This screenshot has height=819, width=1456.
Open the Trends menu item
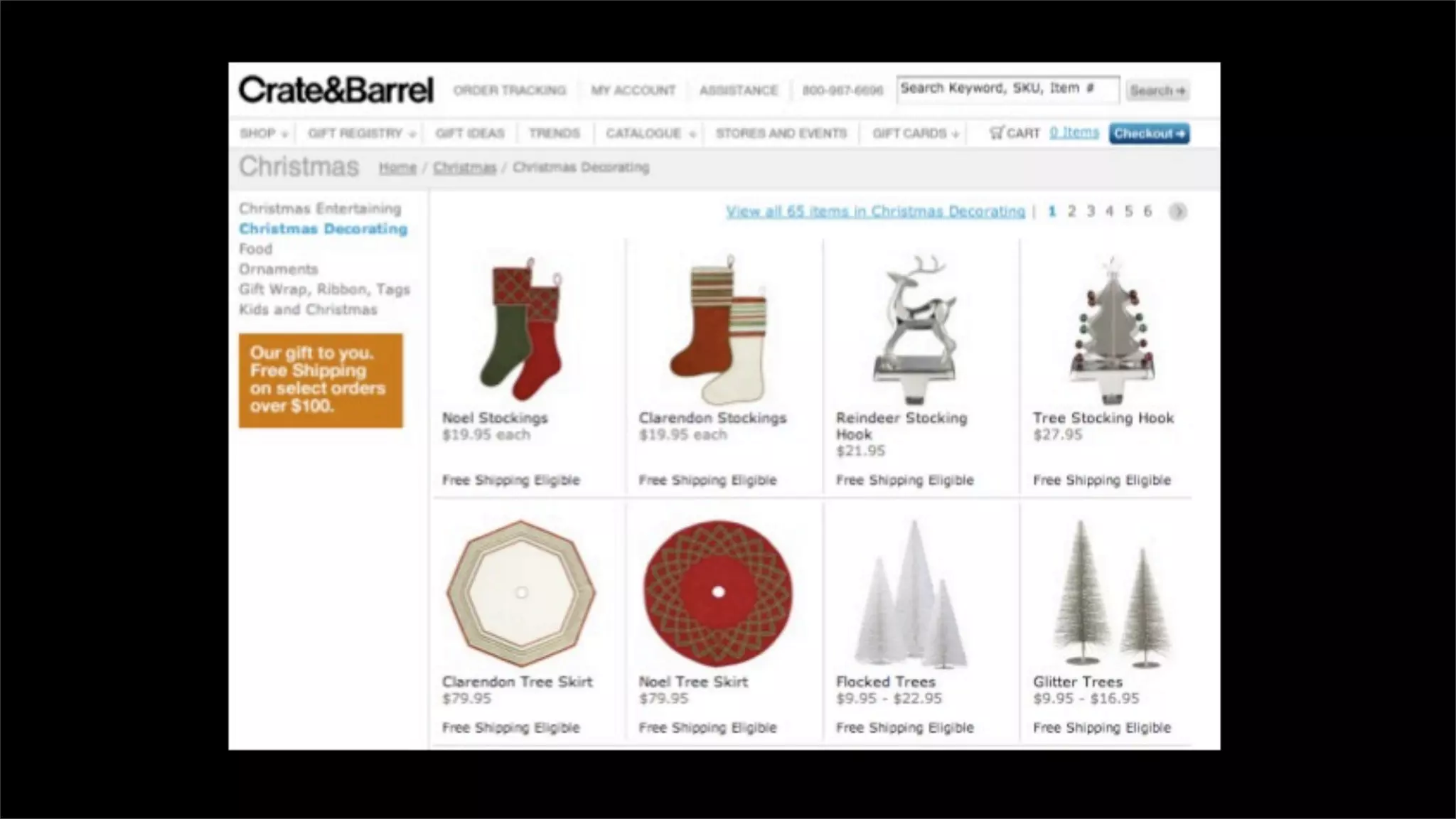554,134
